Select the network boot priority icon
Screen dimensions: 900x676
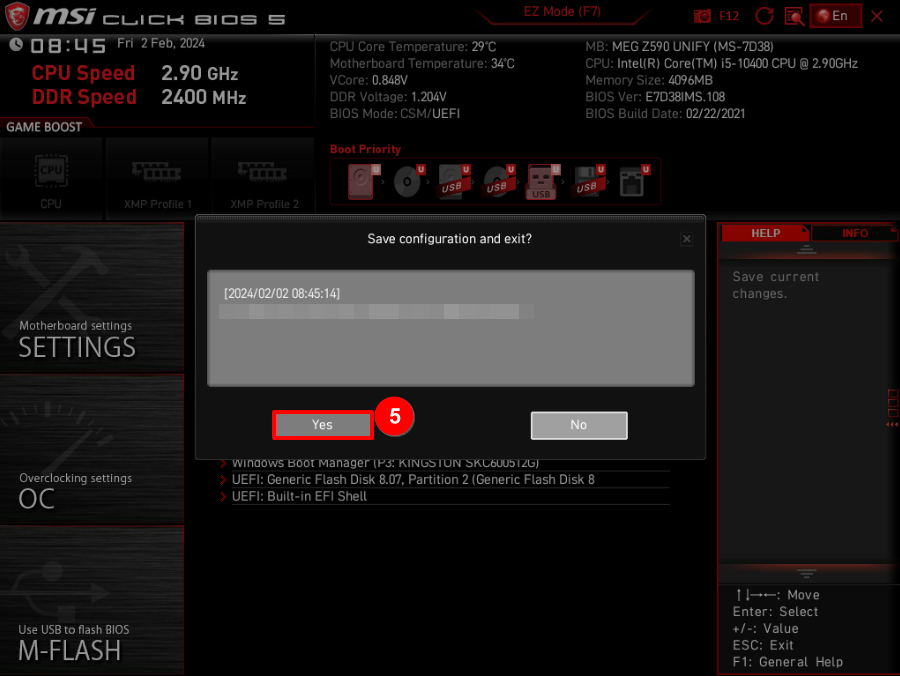coord(633,182)
